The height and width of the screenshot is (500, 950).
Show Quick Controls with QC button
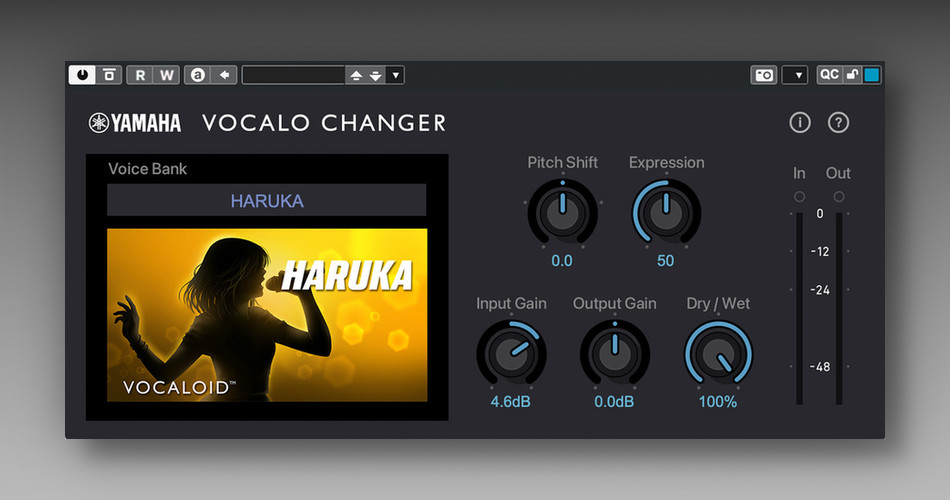click(x=829, y=75)
